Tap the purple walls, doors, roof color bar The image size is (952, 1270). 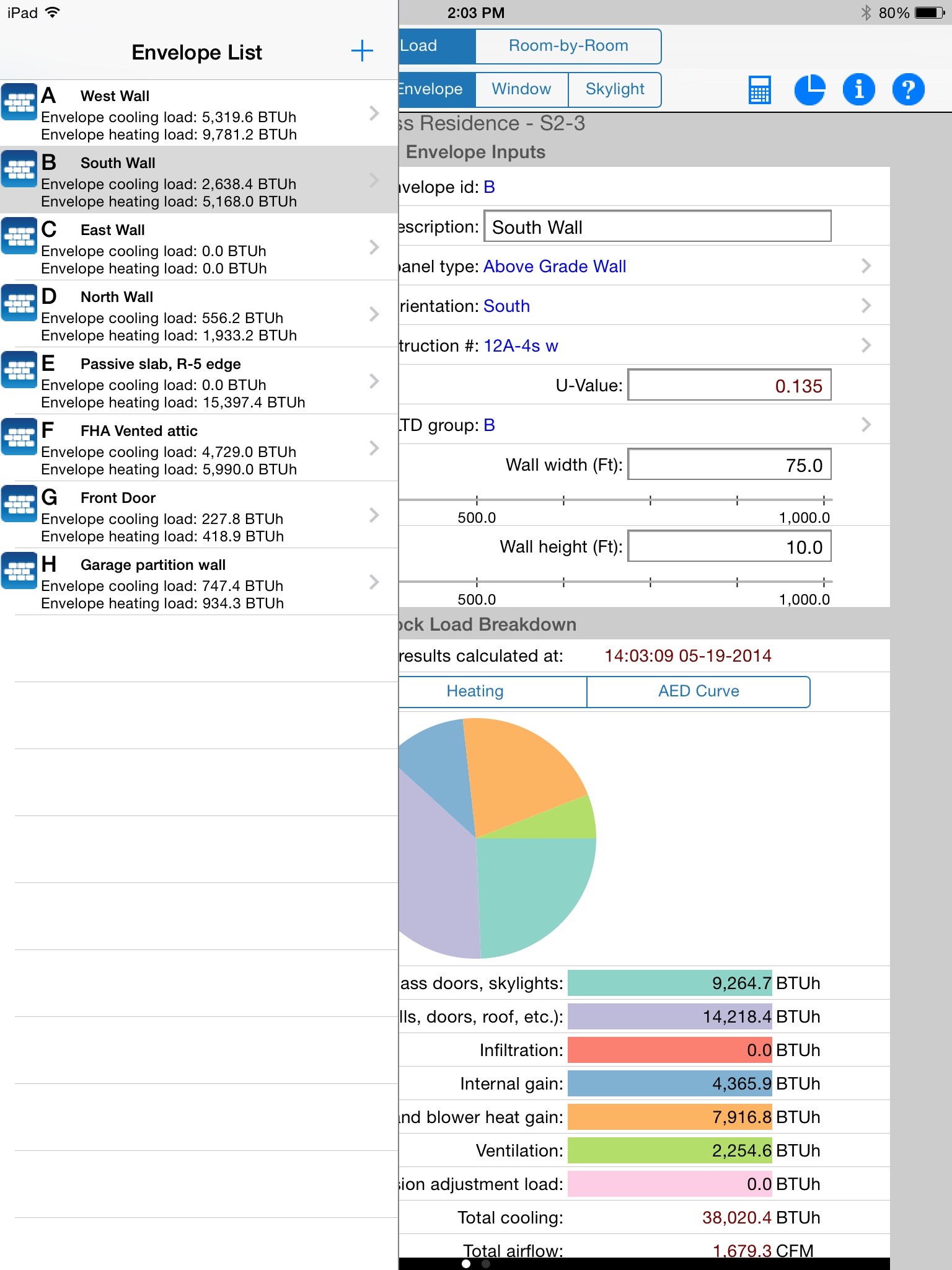pyautogui.click(x=670, y=1016)
